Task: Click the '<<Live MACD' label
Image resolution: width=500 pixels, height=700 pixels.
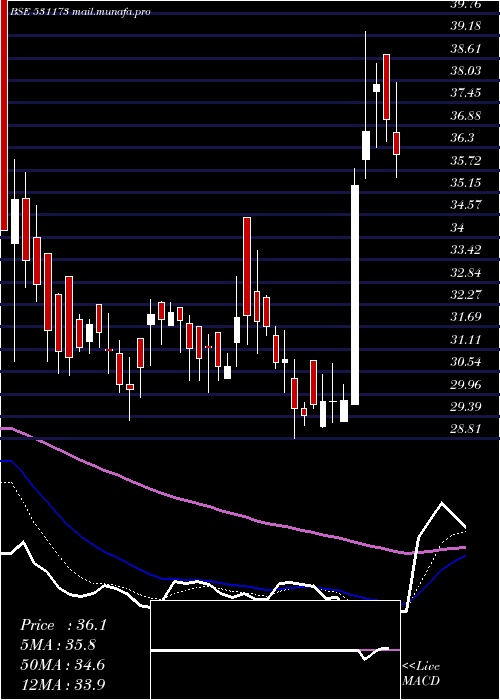Action: [x=421, y=673]
